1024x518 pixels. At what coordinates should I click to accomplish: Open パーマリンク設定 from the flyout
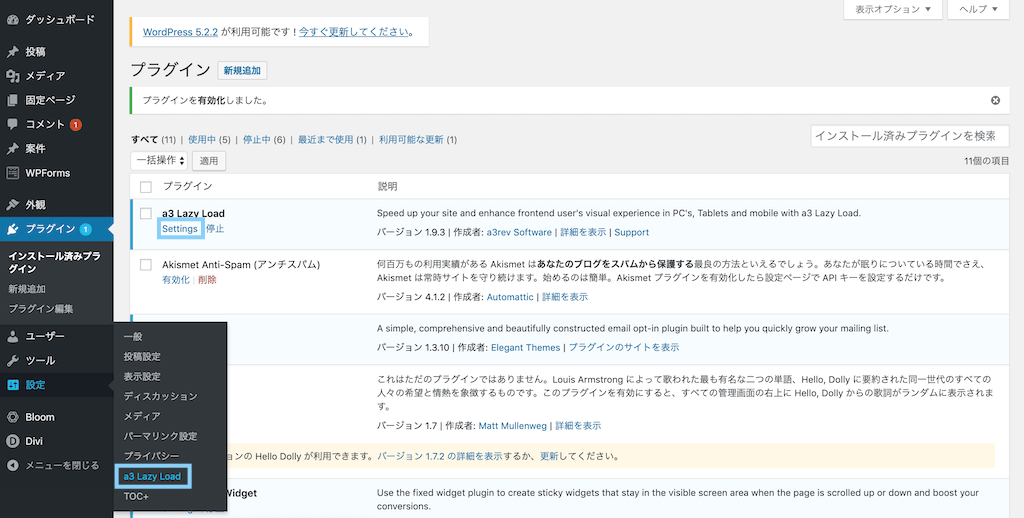(161, 436)
